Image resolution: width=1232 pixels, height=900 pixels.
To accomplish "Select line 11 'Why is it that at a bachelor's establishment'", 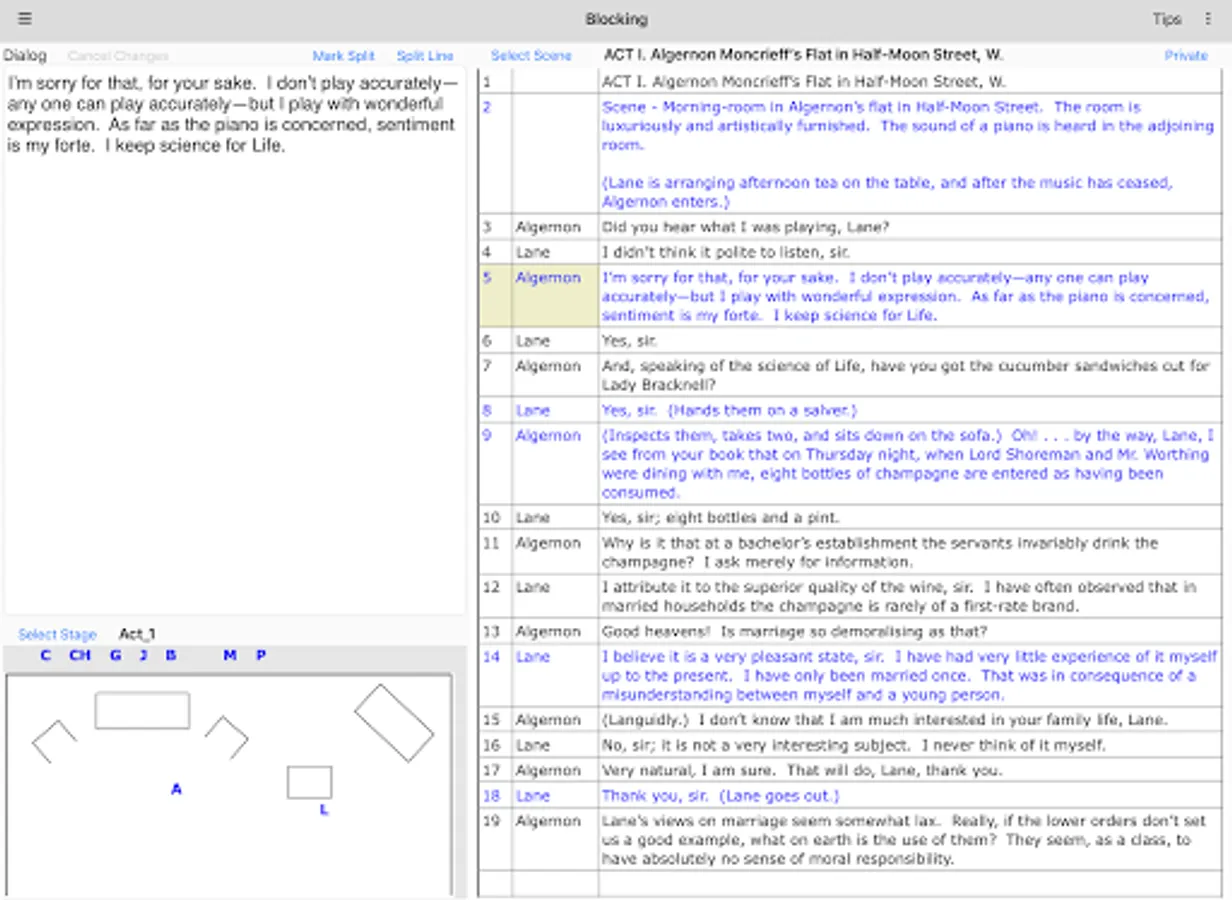I will [x=850, y=552].
